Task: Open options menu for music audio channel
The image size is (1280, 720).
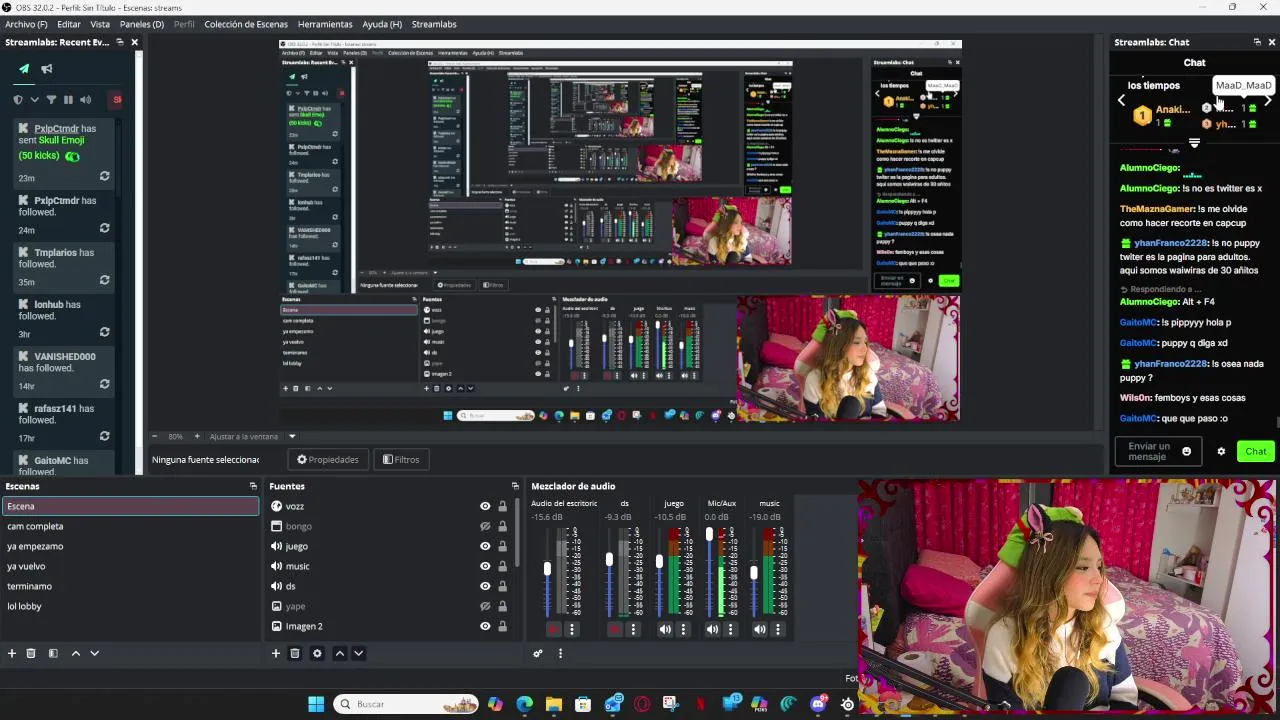Action: click(x=778, y=629)
